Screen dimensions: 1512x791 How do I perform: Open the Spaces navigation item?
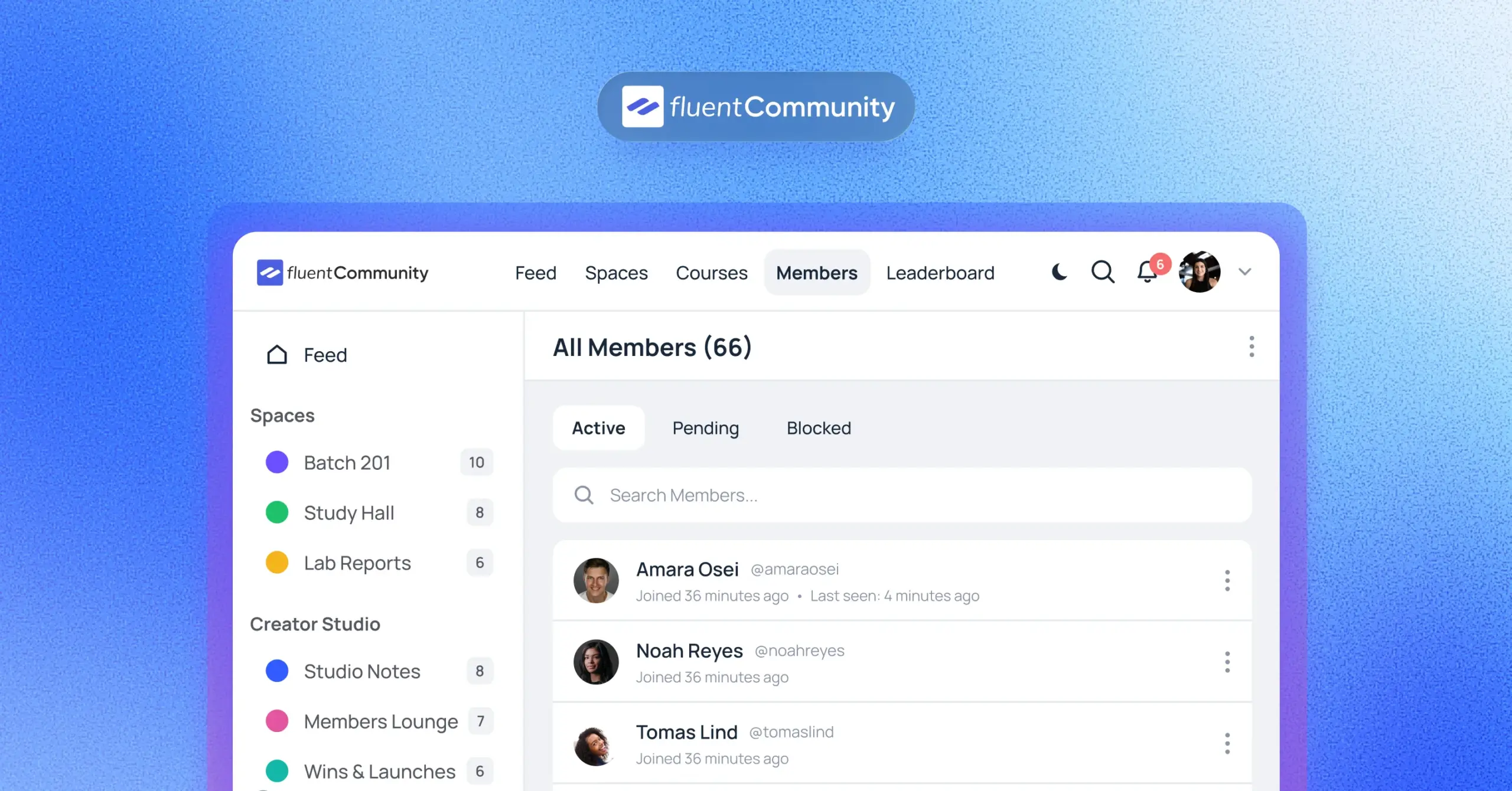pos(616,273)
